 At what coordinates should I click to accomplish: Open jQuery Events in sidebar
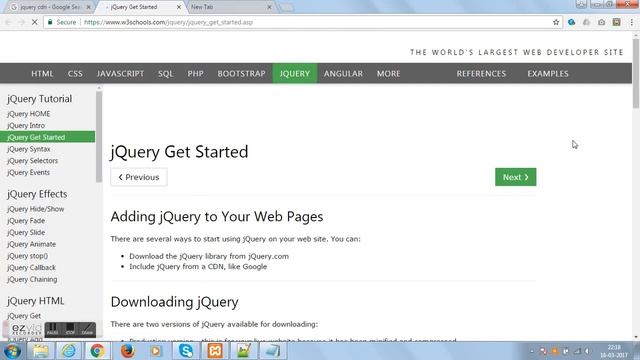[x=28, y=172]
